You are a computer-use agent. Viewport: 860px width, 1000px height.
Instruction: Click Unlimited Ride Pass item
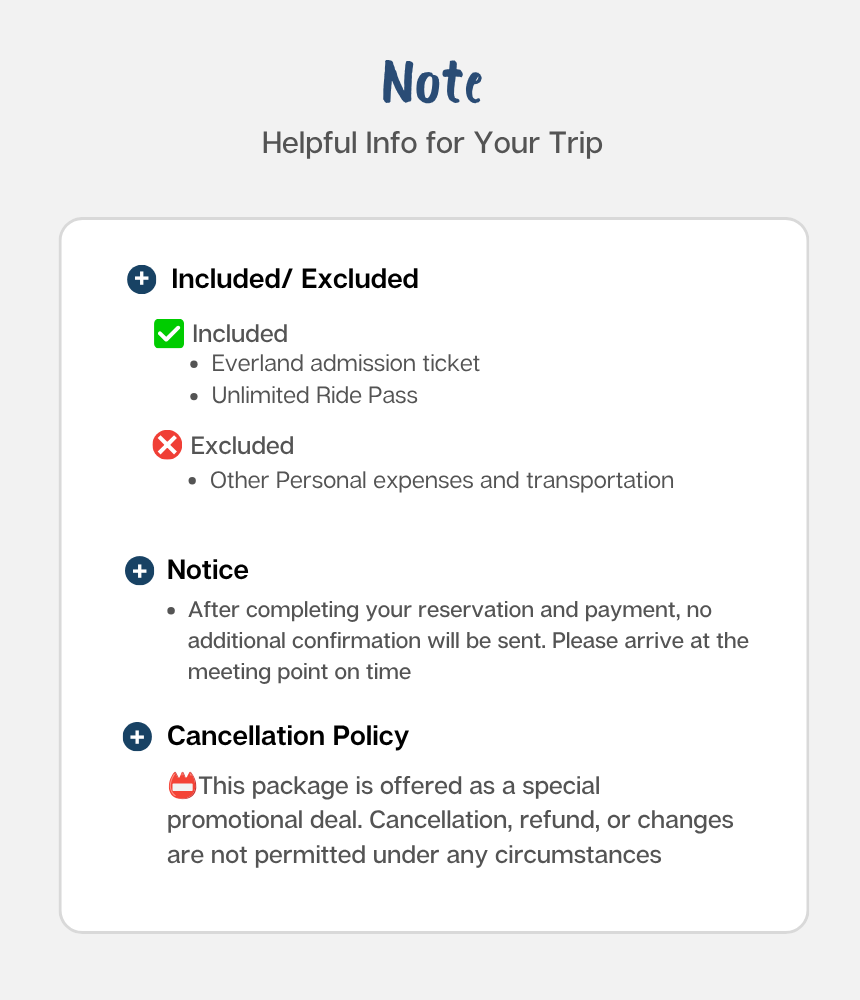pyautogui.click(x=315, y=395)
